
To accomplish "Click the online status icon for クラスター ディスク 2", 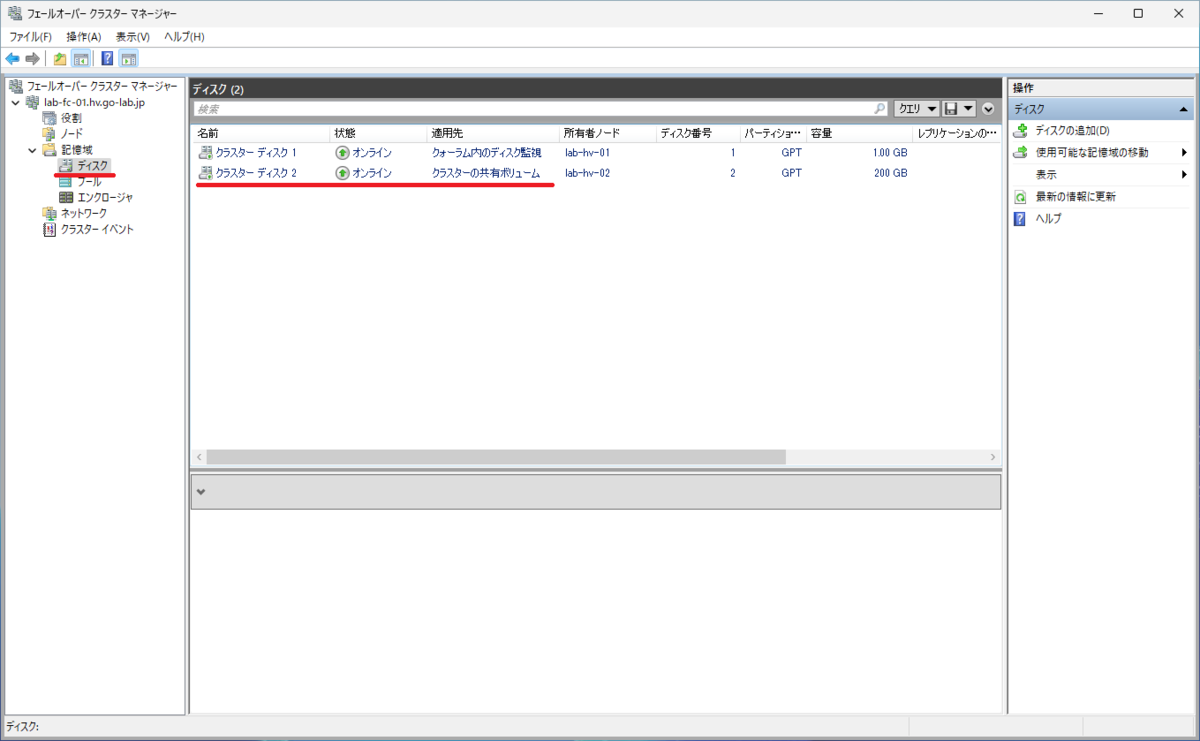I will coord(342,173).
